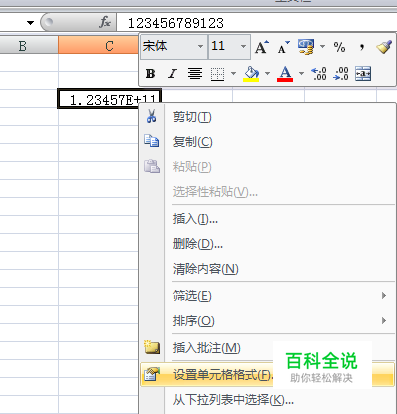The image size is (397, 414).
Task: Apply borders using the border icon
Action: point(217,74)
